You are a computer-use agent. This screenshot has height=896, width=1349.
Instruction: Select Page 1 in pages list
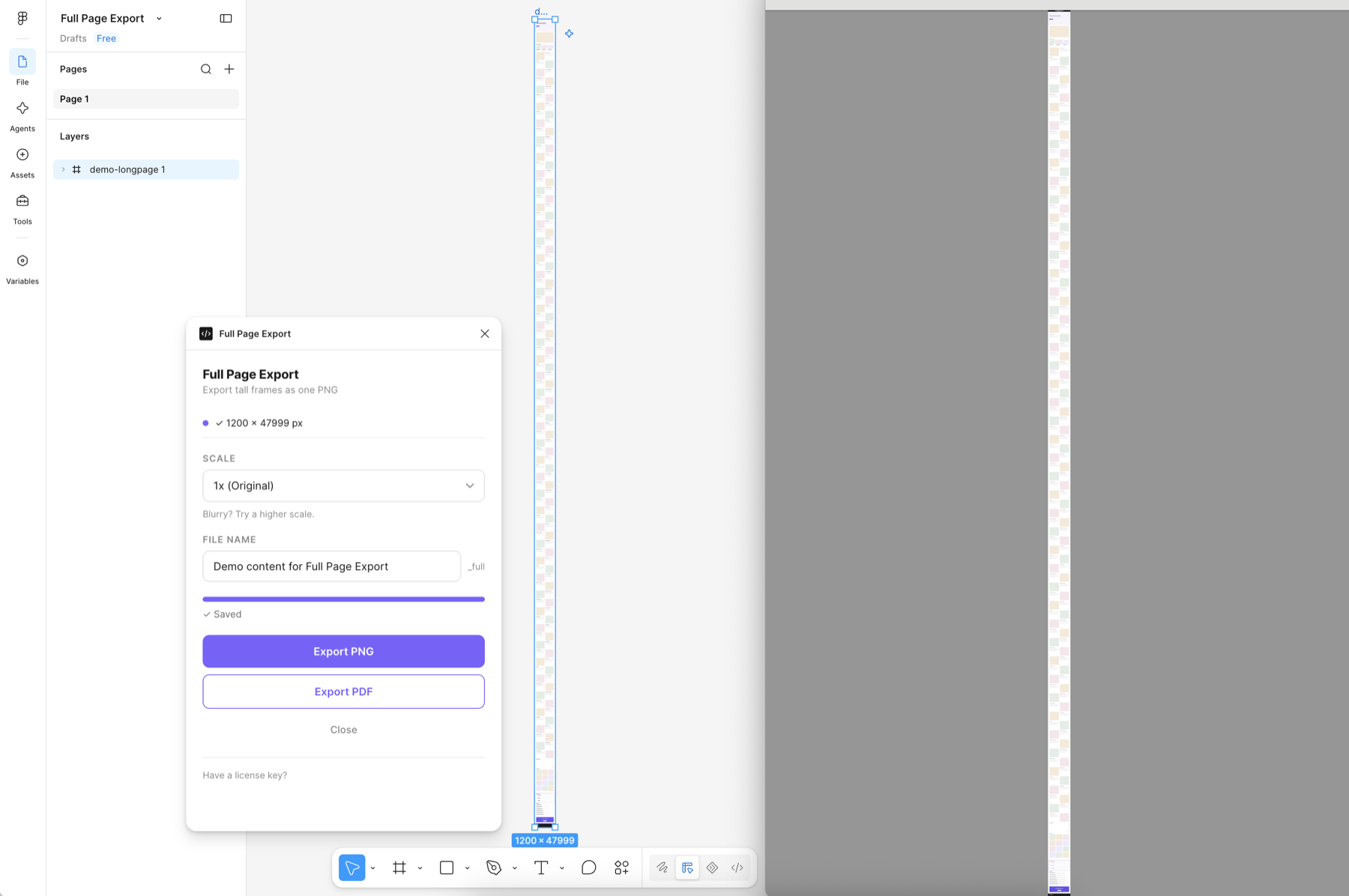(x=146, y=99)
